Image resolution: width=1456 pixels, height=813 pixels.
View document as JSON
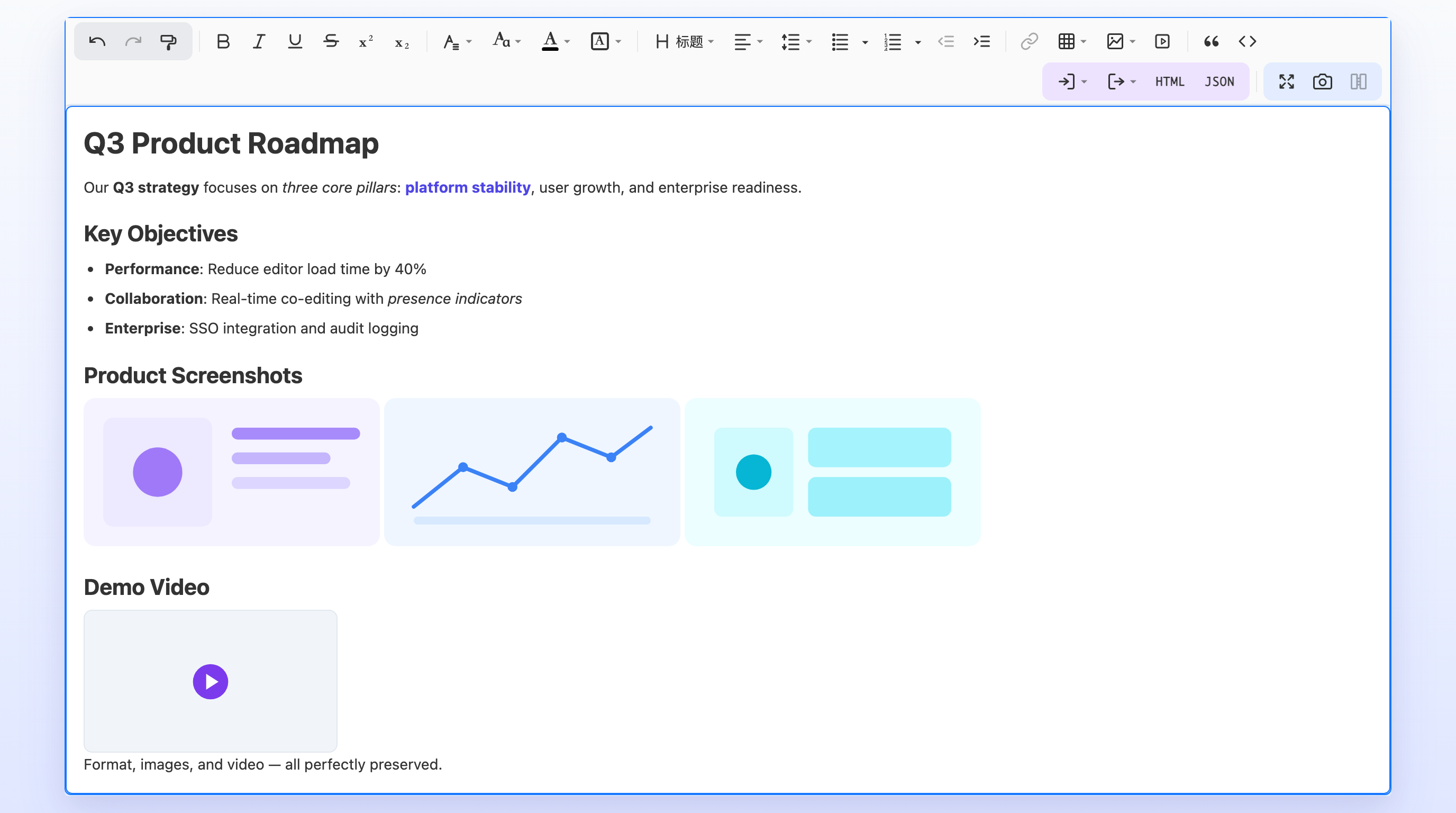[x=1219, y=82]
